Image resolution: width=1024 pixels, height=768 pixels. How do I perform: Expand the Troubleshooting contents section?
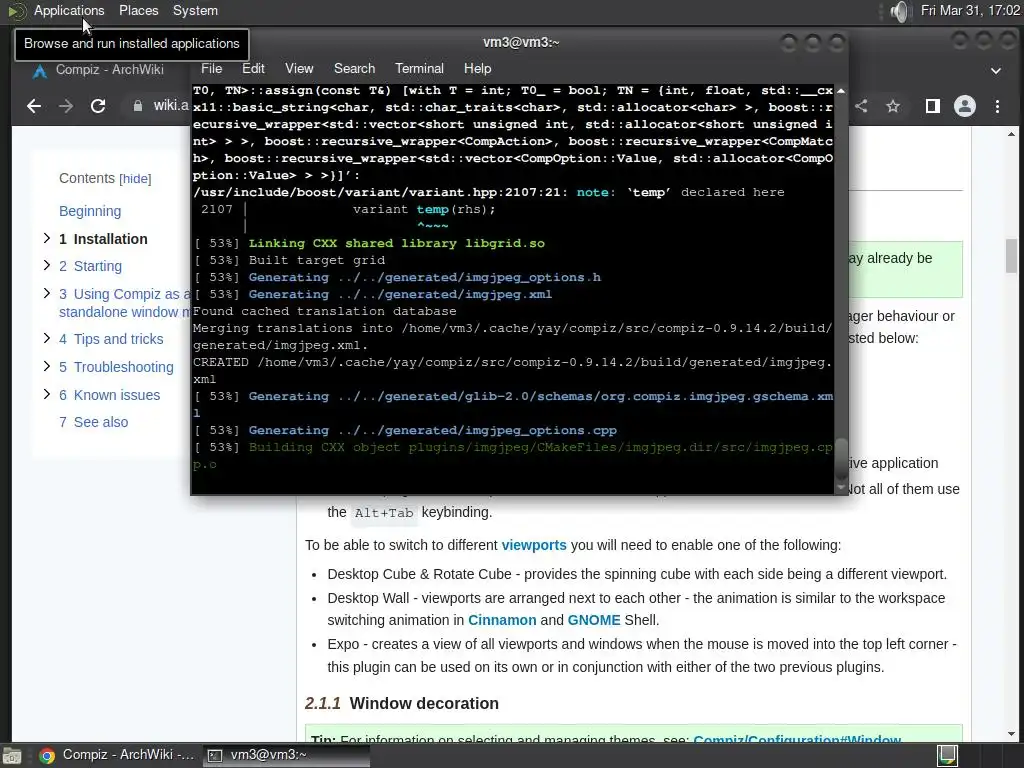click(x=46, y=366)
